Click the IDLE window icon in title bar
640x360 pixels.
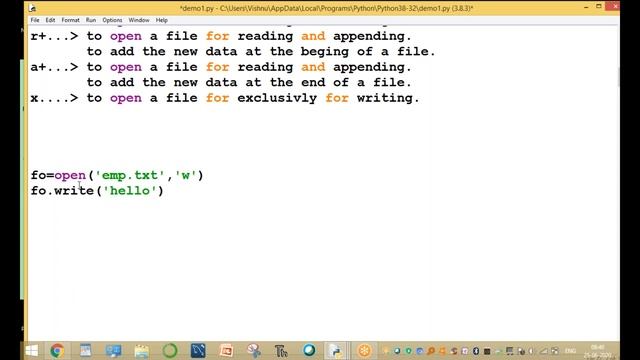click(32, 8)
